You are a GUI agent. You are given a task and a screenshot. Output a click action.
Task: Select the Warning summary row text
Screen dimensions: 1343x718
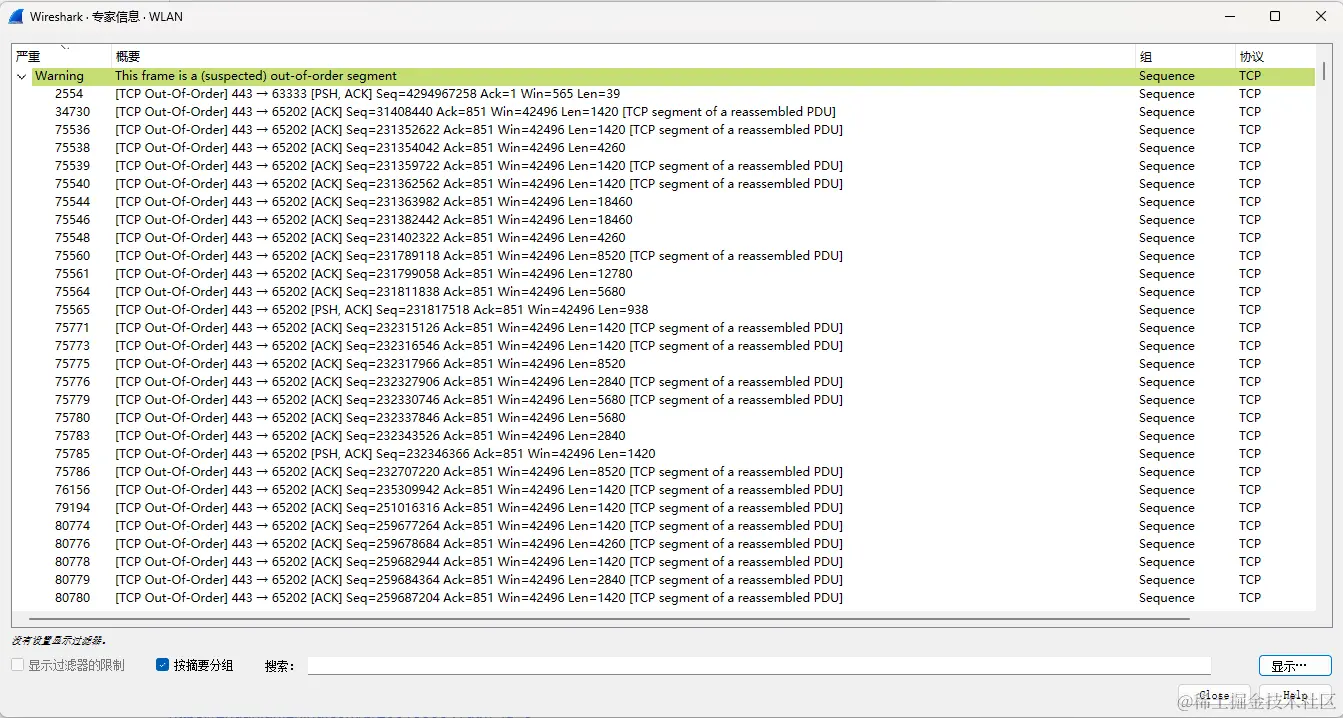point(256,76)
